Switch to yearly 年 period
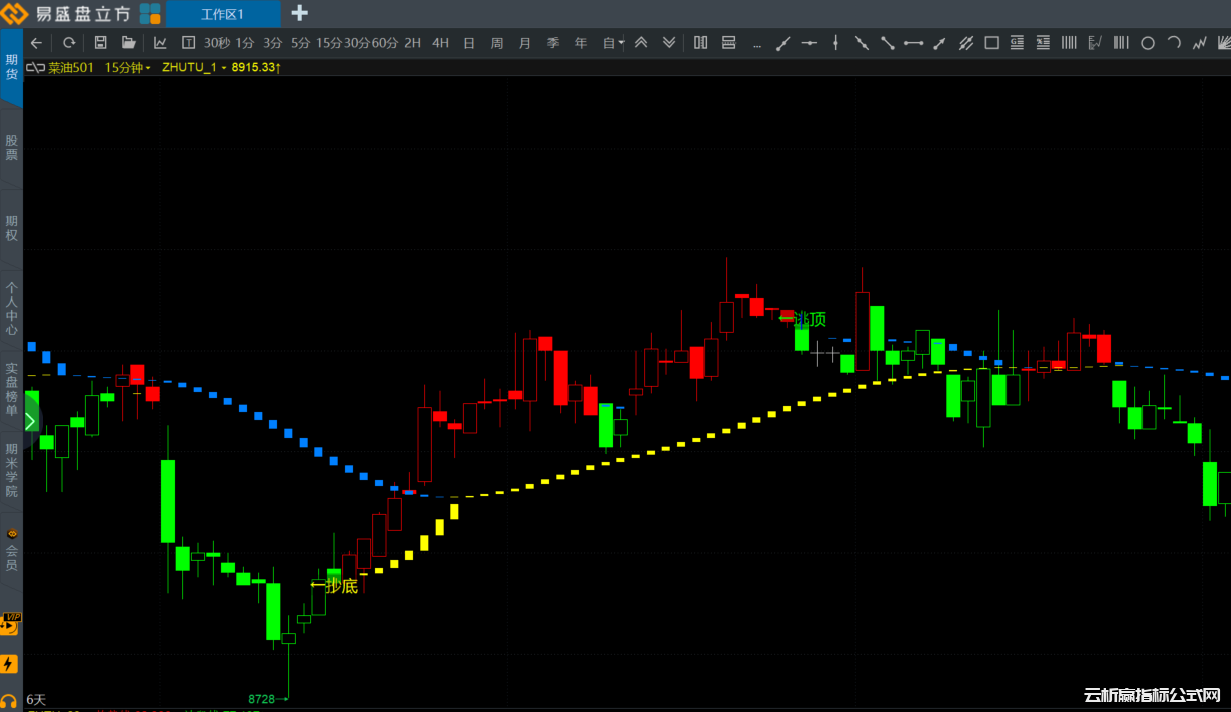Image resolution: width=1231 pixels, height=712 pixels. coord(581,43)
